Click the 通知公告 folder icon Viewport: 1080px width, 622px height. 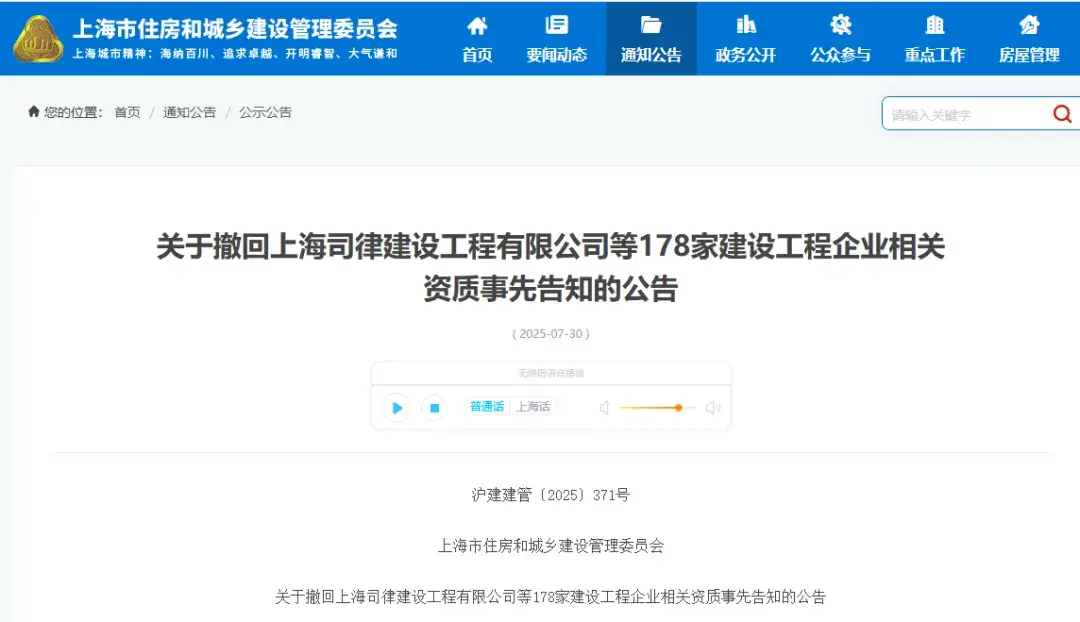pyautogui.click(x=651, y=25)
